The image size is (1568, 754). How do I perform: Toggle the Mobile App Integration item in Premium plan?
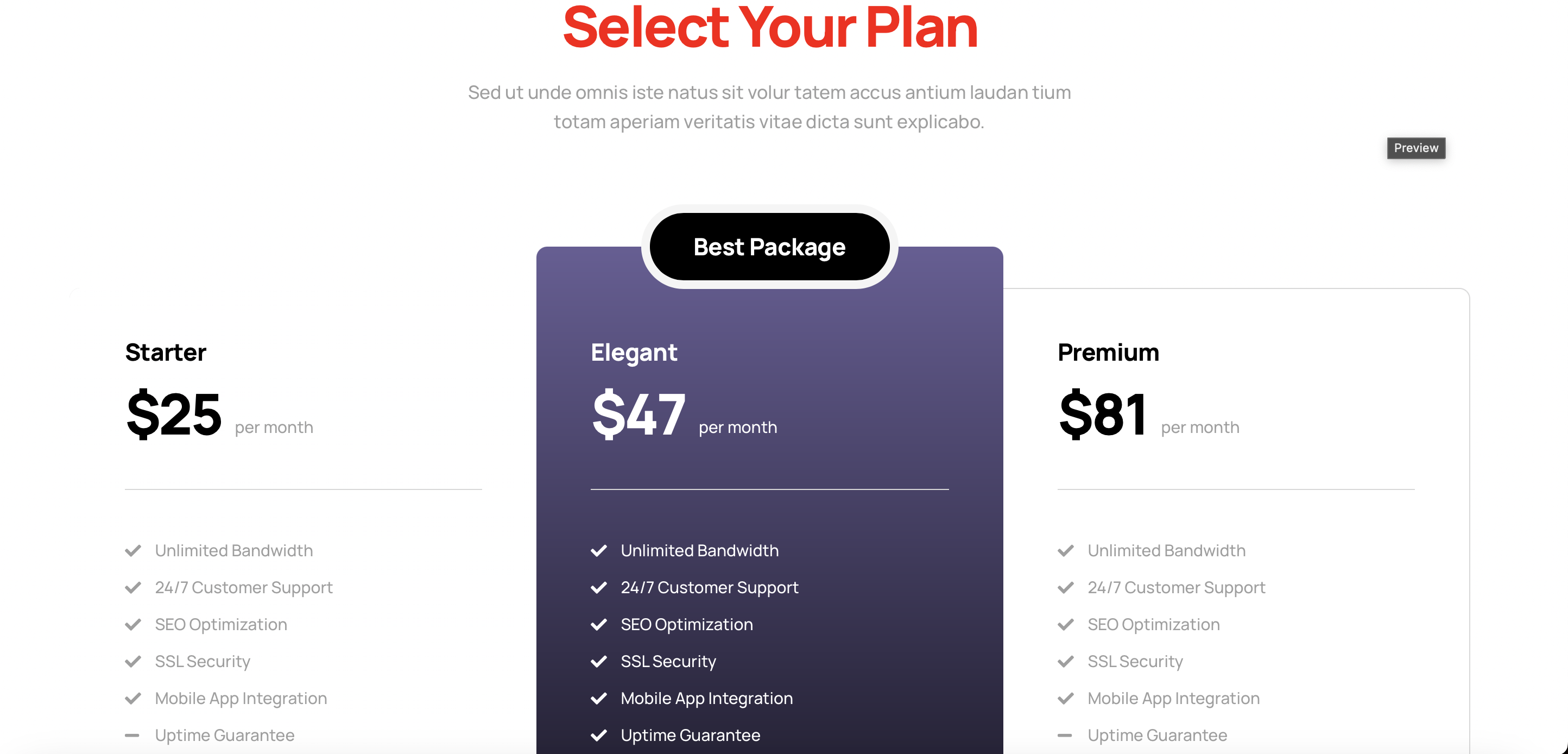point(1173,698)
